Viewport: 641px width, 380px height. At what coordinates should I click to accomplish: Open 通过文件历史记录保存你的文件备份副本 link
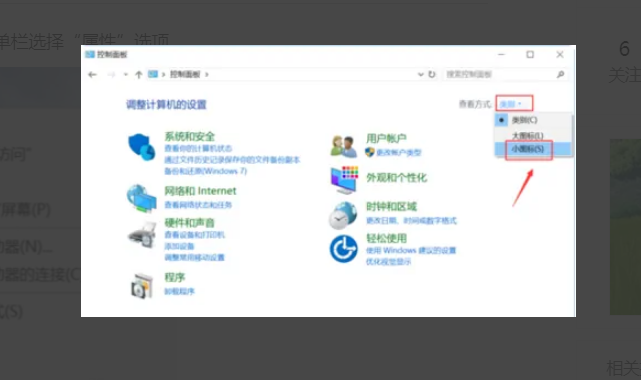232,159
